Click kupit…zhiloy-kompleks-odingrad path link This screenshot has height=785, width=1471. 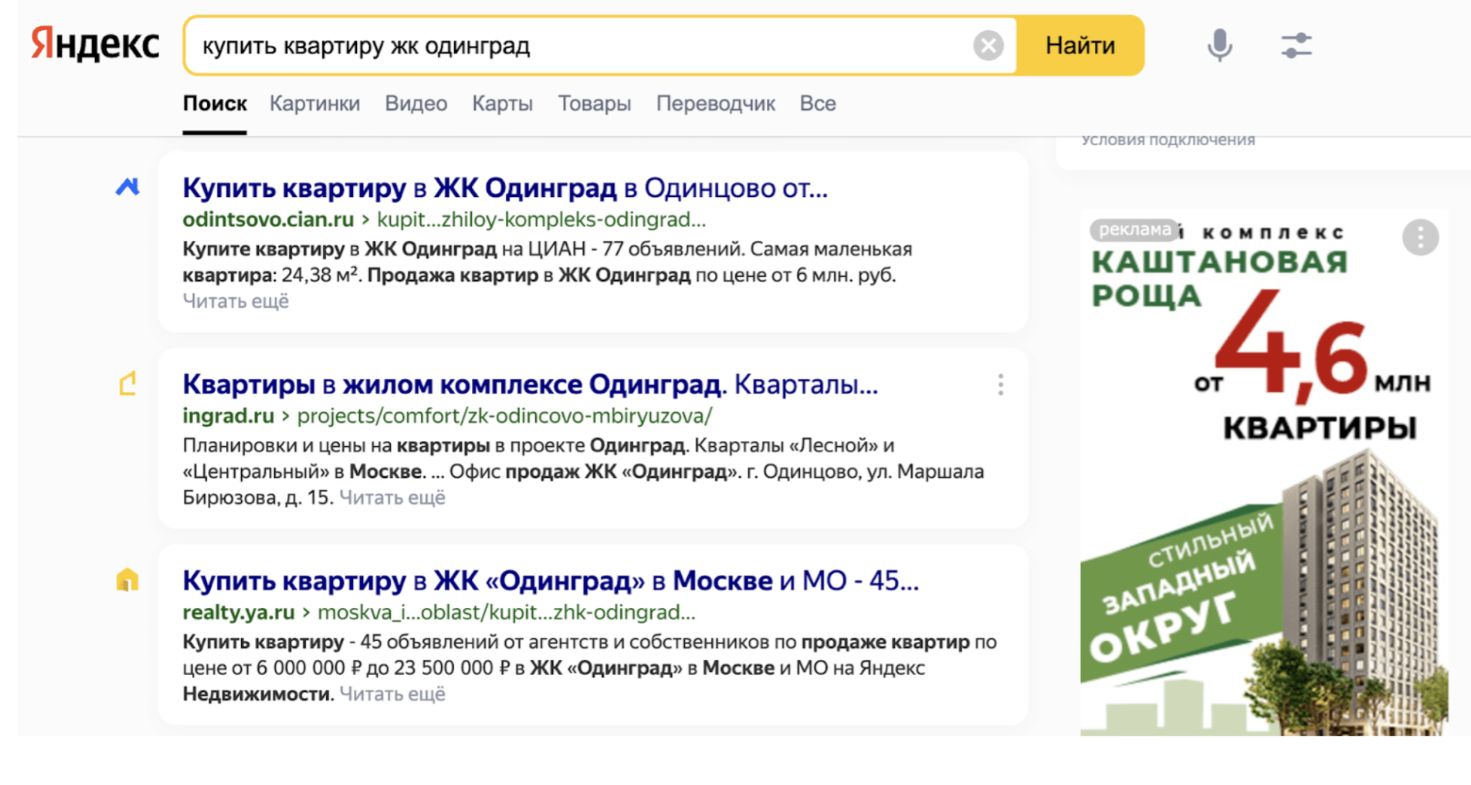541,220
